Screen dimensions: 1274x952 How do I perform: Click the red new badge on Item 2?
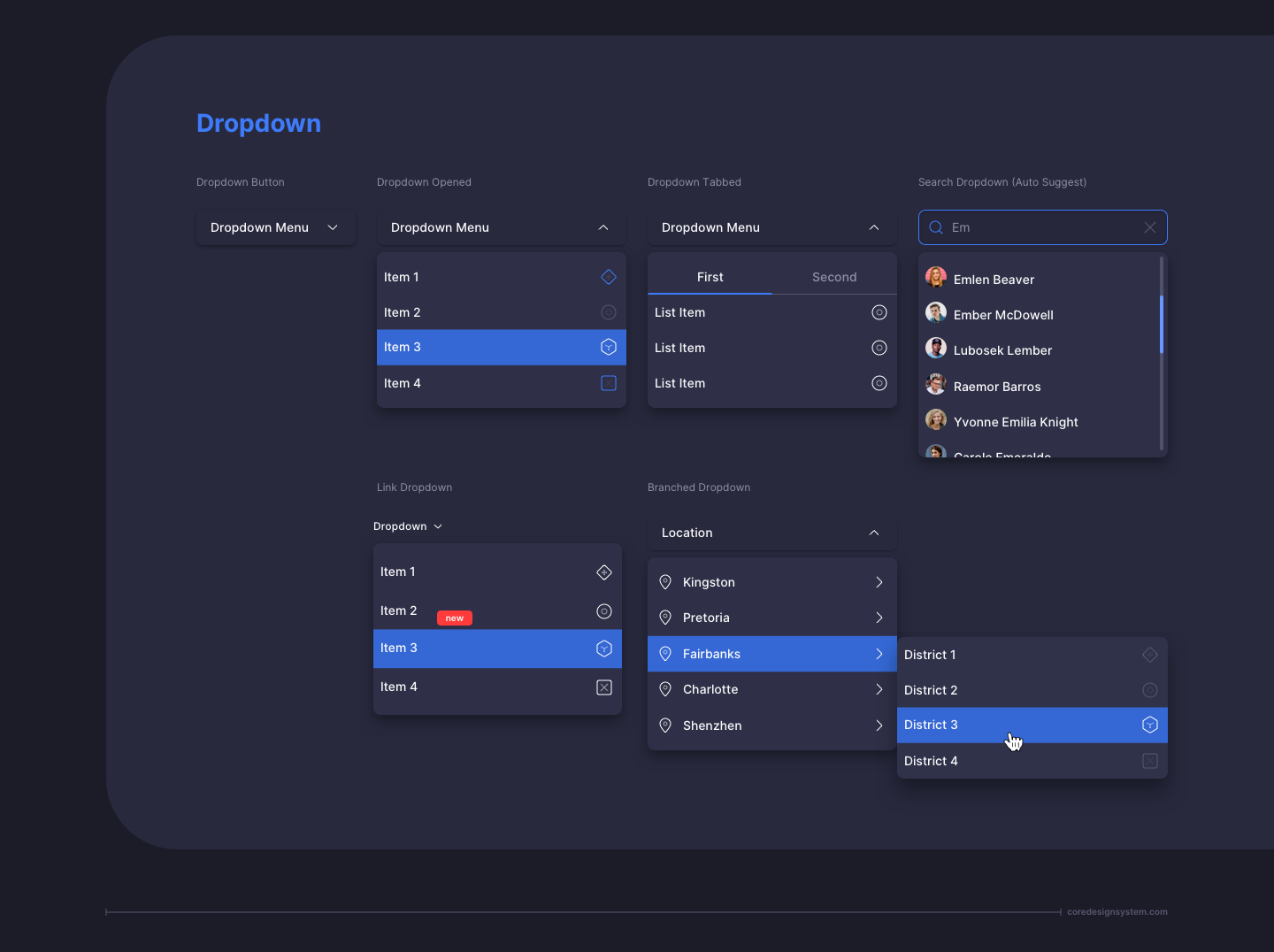point(455,618)
